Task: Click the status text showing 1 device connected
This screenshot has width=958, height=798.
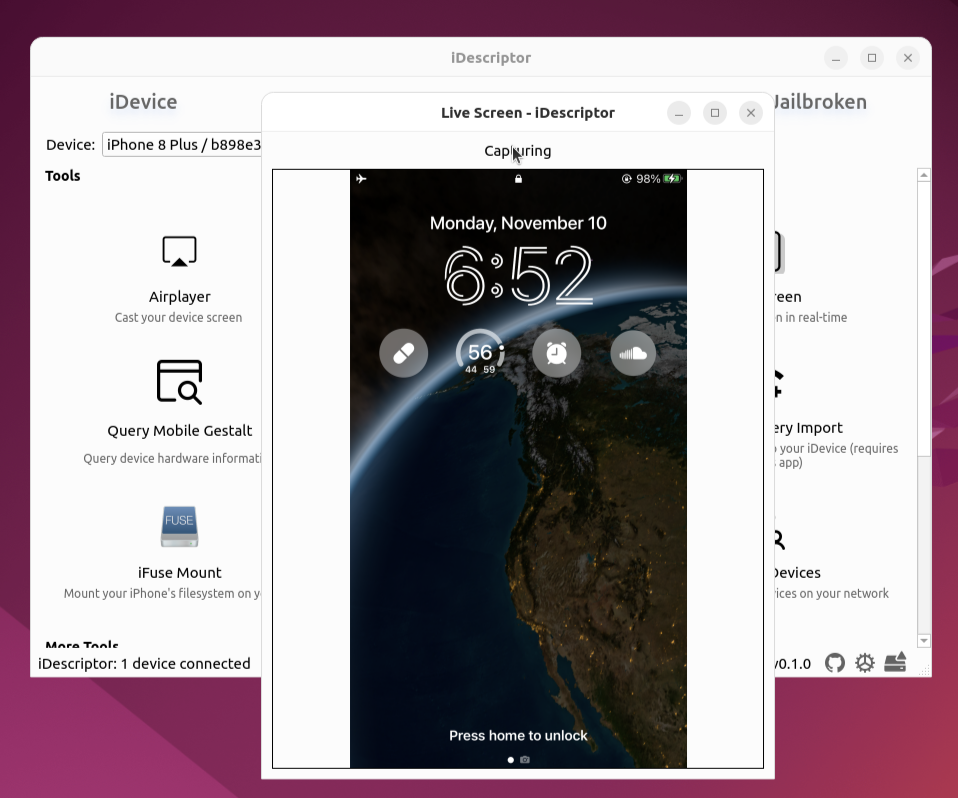Action: (143, 663)
